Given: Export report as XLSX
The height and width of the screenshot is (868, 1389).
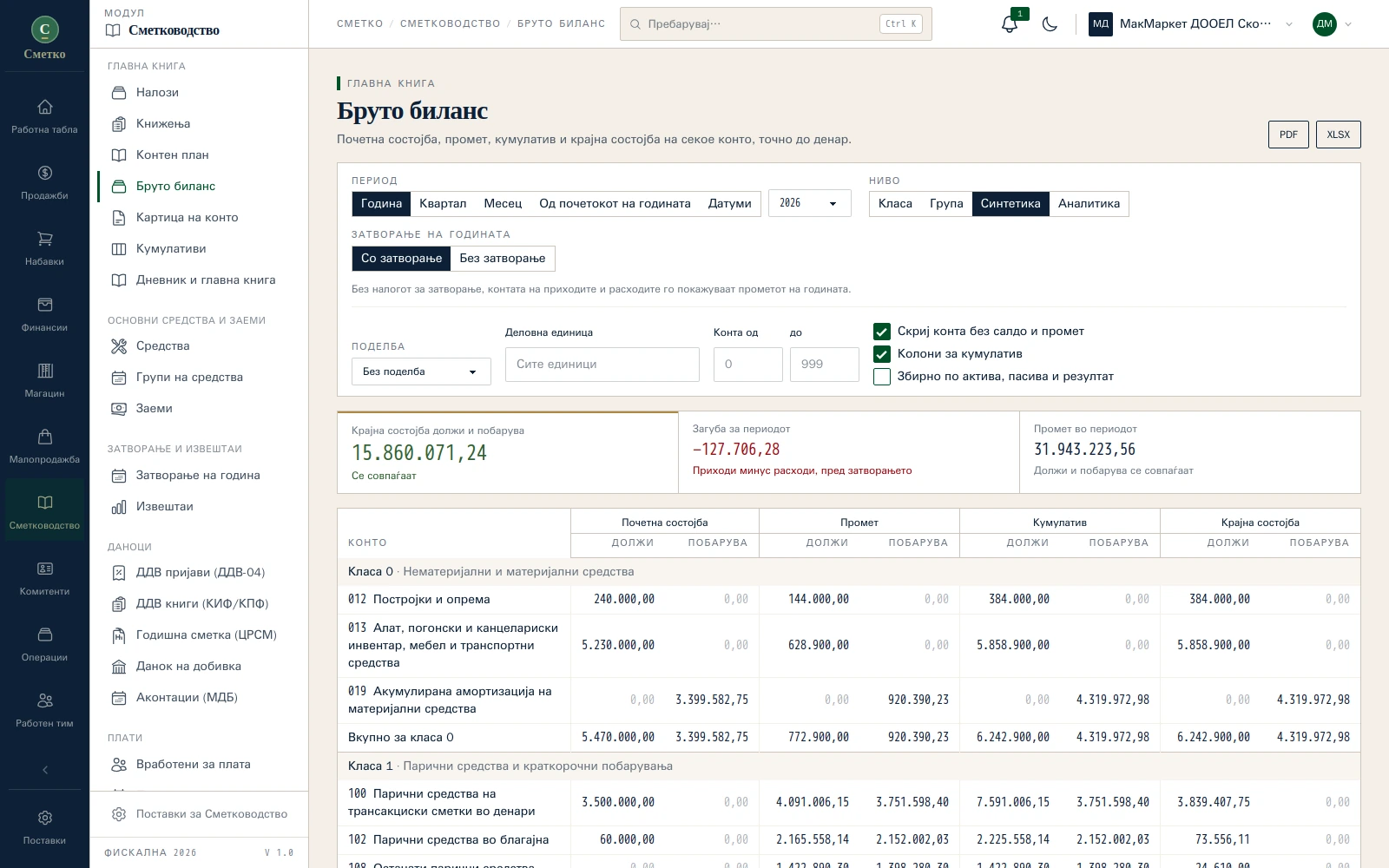Looking at the screenshot, I should (x=1339, y=135).
